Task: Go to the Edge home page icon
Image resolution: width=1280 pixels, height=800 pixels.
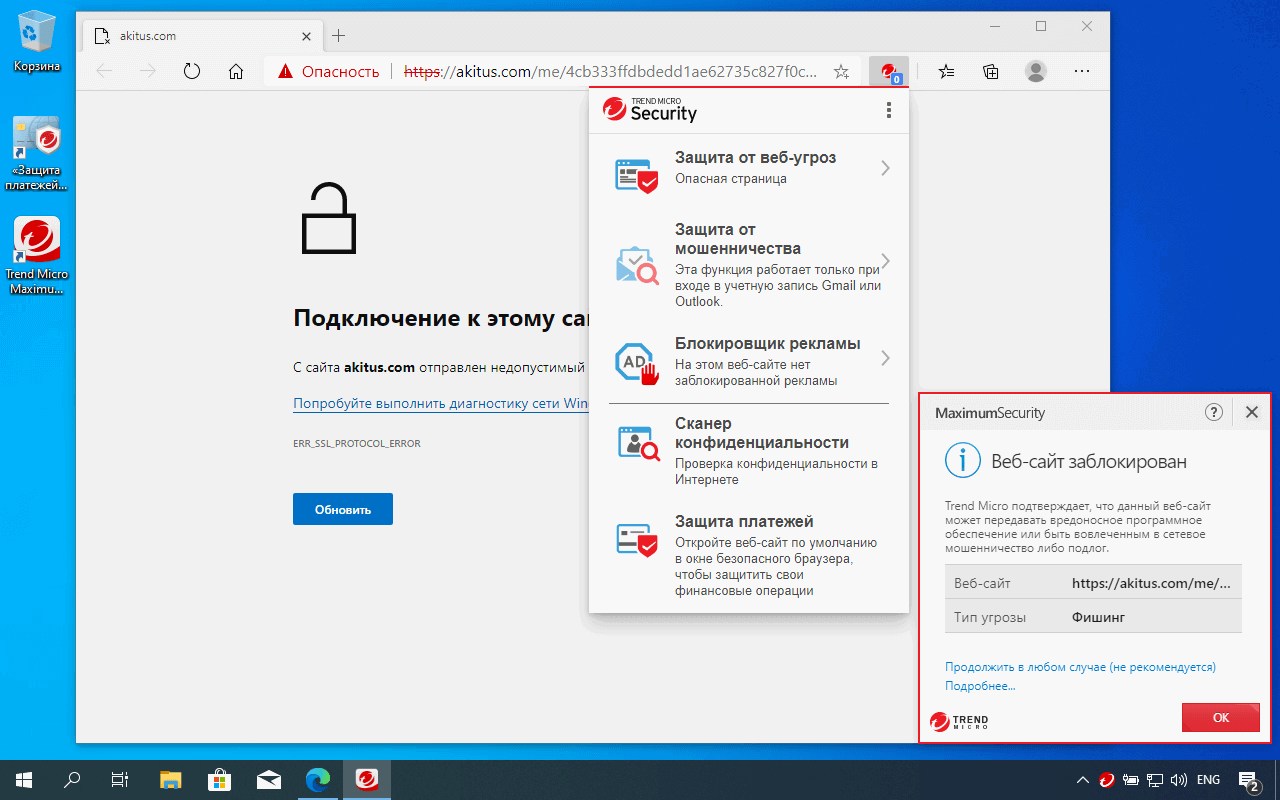Action: point(236,71)
